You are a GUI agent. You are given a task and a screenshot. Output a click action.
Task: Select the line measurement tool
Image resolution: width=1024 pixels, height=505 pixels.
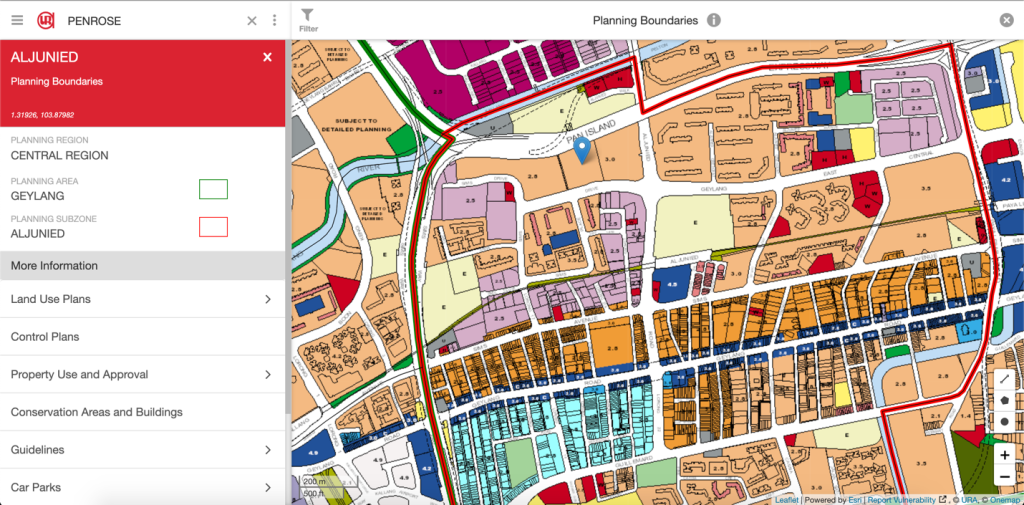(x=1004, y=378)
